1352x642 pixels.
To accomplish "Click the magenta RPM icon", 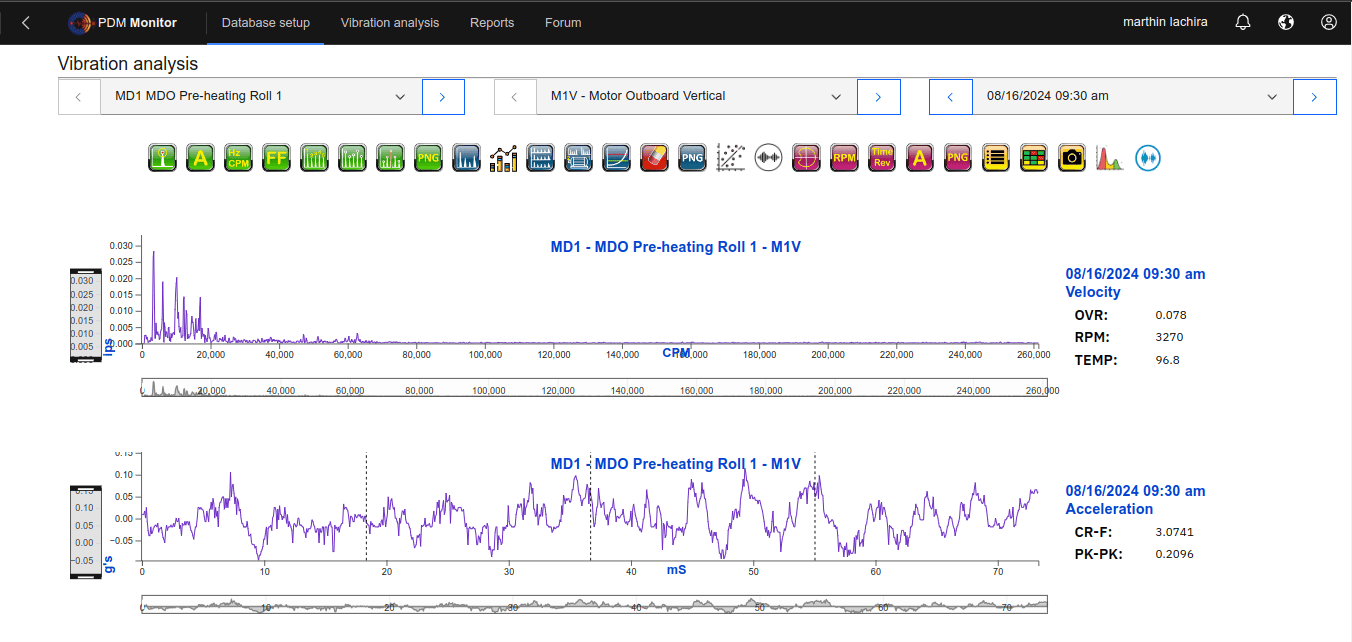I will click(x=844, y=158).
